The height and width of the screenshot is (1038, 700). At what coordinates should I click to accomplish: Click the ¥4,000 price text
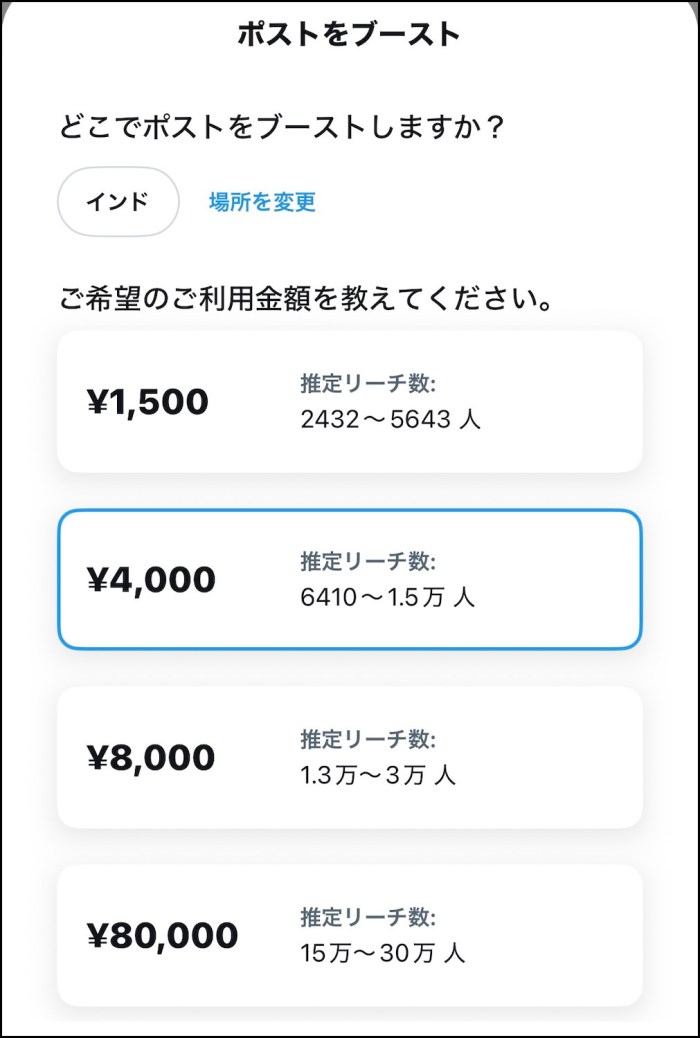(x=151, y=580)
